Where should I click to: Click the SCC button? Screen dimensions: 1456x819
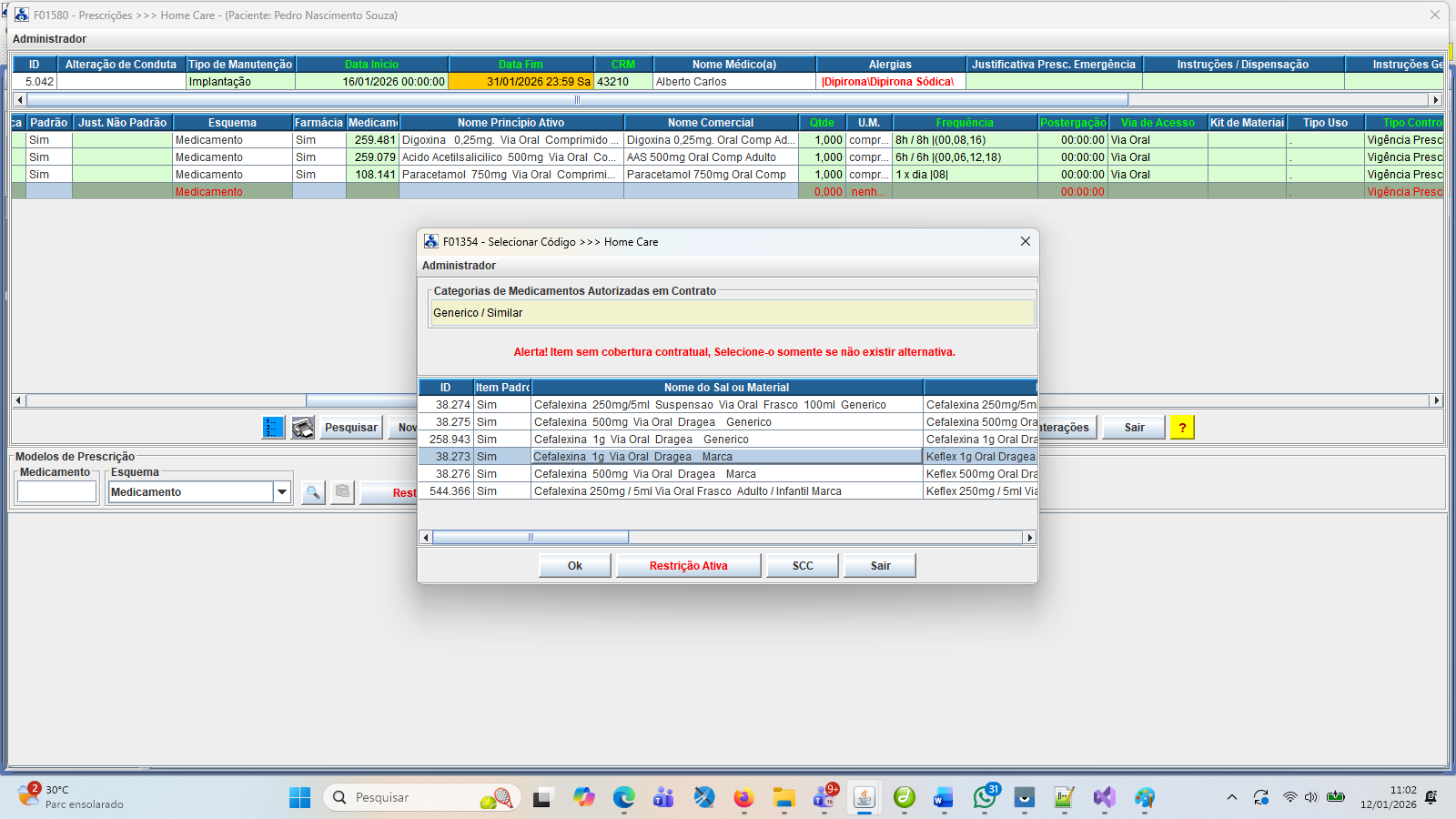tap(803, 566)
